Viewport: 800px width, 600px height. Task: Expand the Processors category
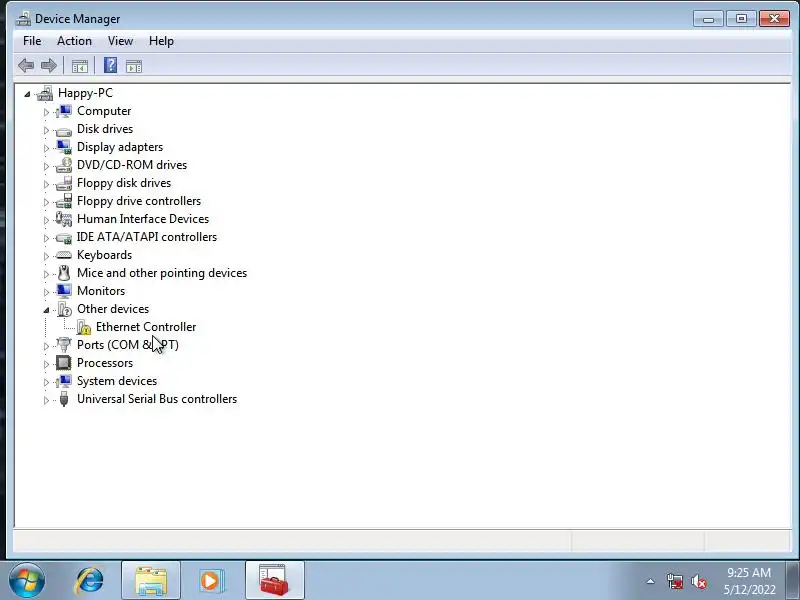(x=46, y=364)
